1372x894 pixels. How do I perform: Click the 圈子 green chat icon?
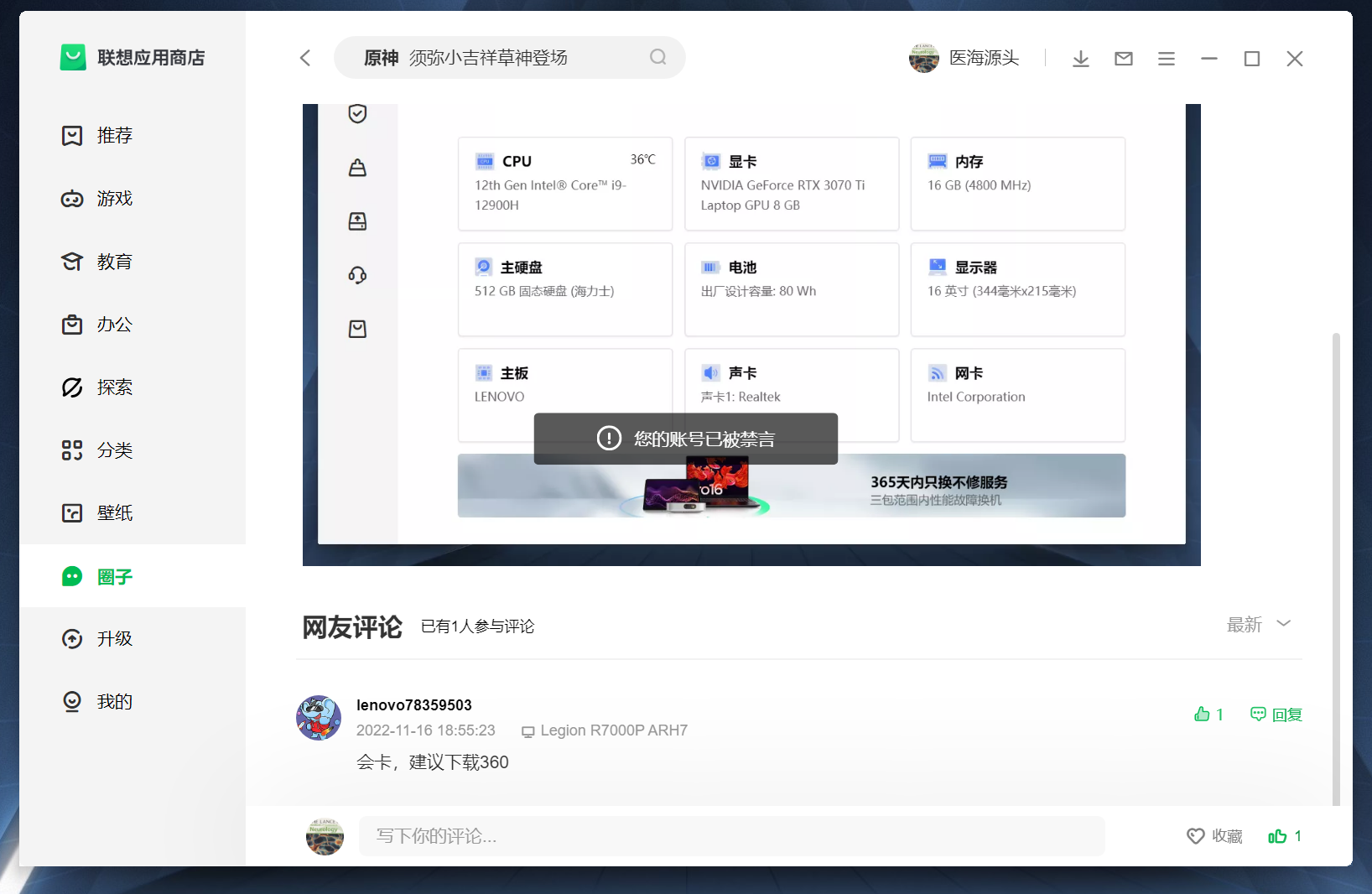pos(72,576)
